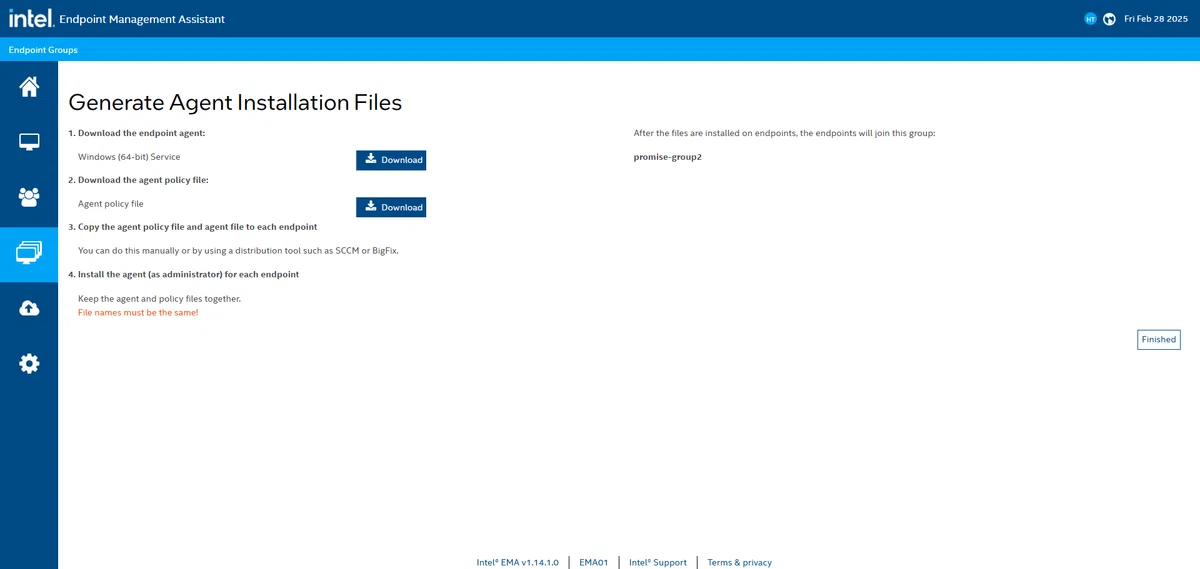Click the step 1 Download the endpoint agent text

pos(136,133)
